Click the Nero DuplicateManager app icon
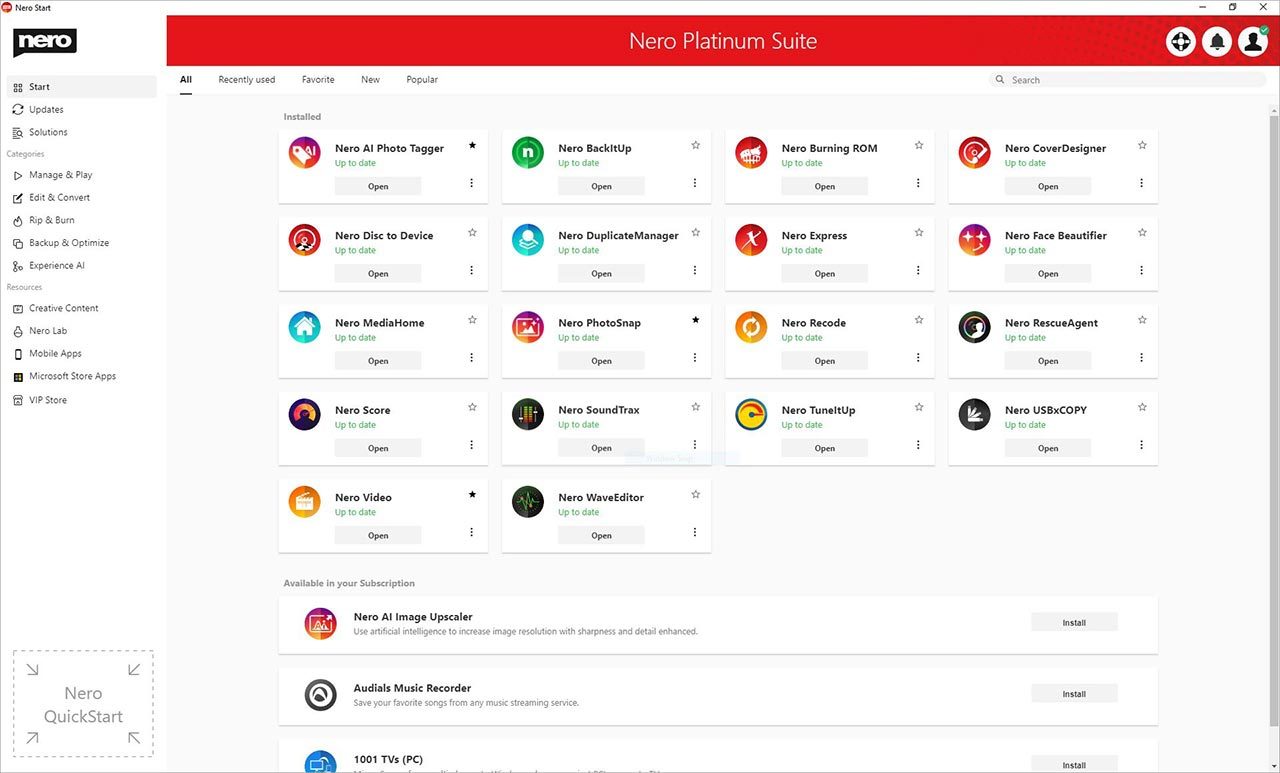Screen dimensions: 1280x773 528,240
